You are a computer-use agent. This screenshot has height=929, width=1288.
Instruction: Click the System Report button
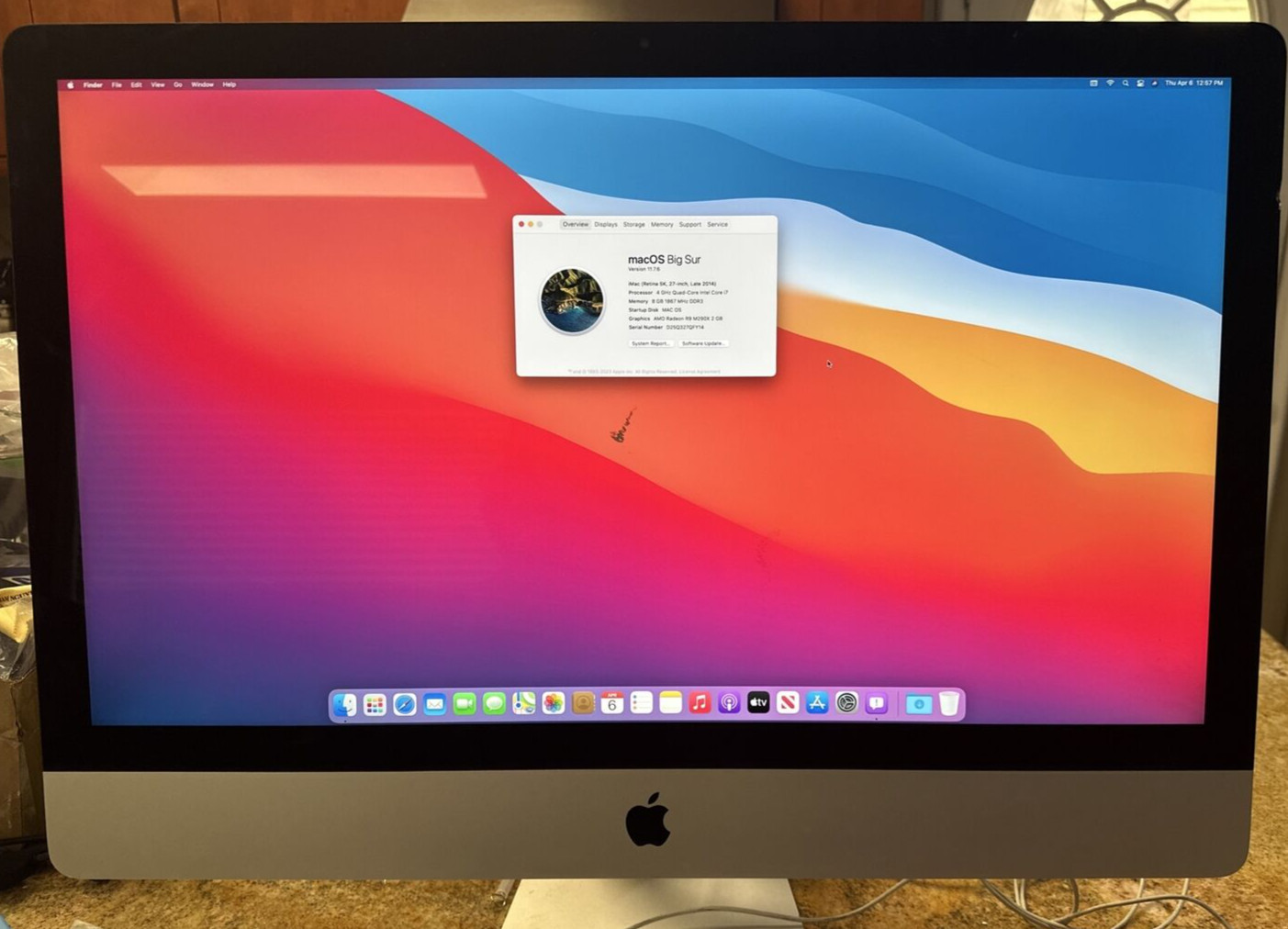[x=651, y=343]
